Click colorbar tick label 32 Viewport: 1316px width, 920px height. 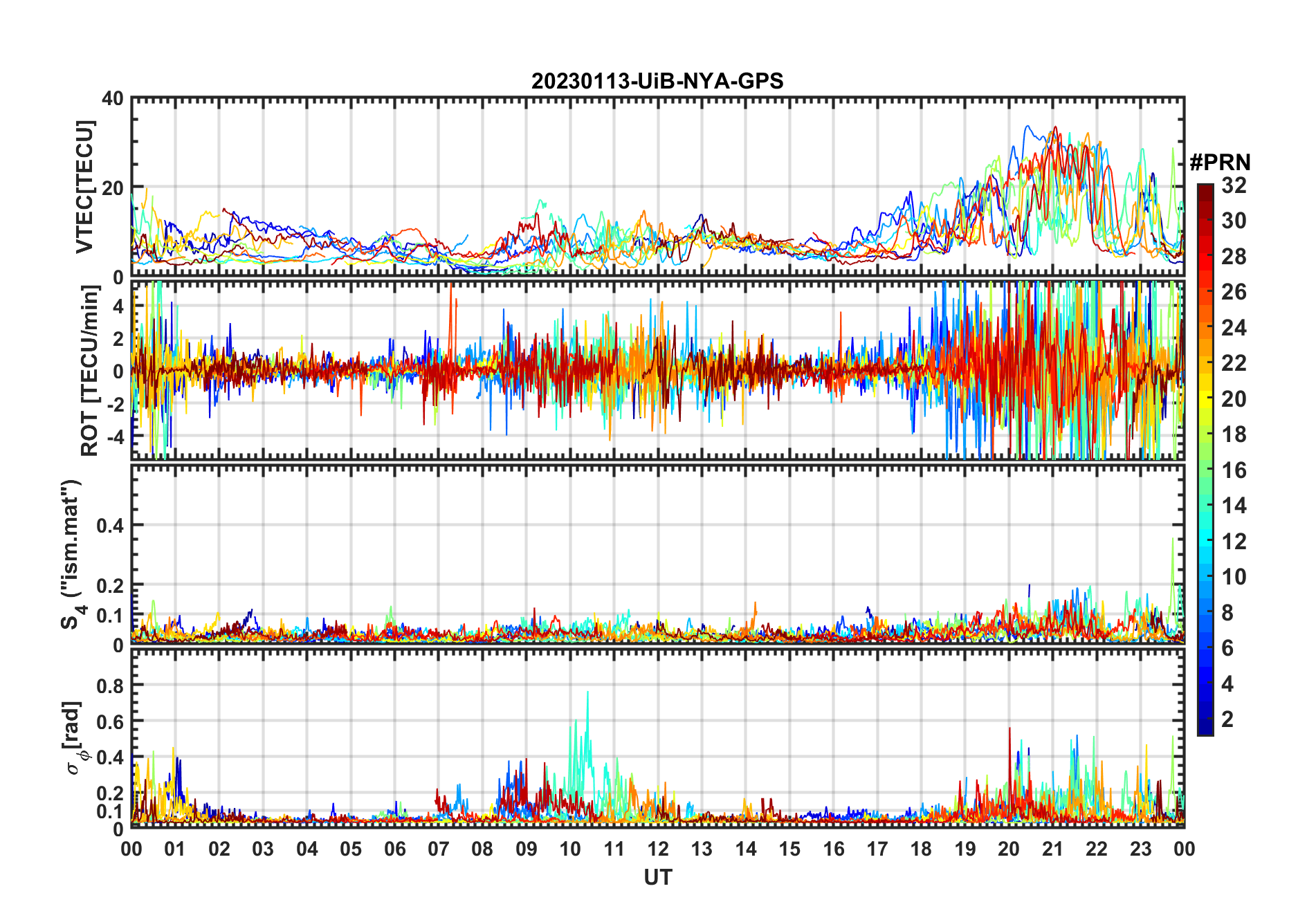click(x=1234, y=185)
